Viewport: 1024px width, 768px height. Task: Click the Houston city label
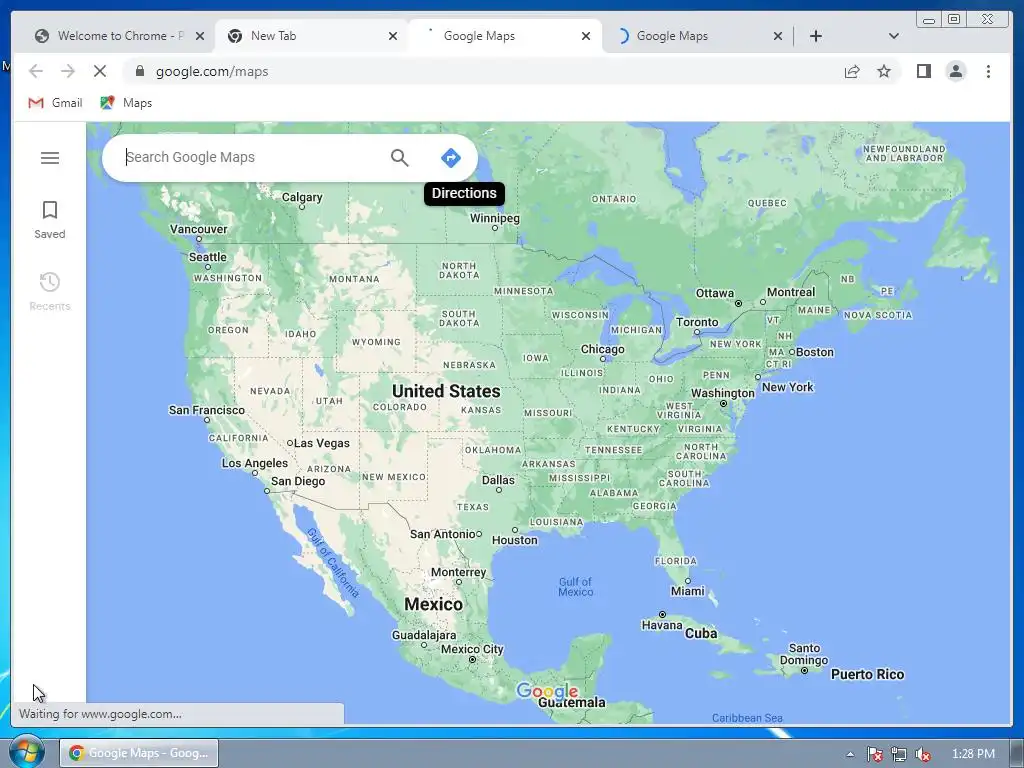515,540
